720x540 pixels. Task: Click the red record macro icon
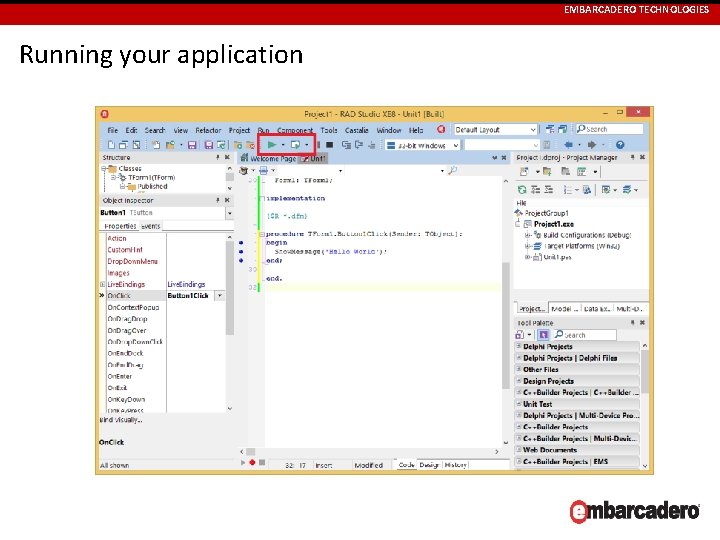[252, 462]
